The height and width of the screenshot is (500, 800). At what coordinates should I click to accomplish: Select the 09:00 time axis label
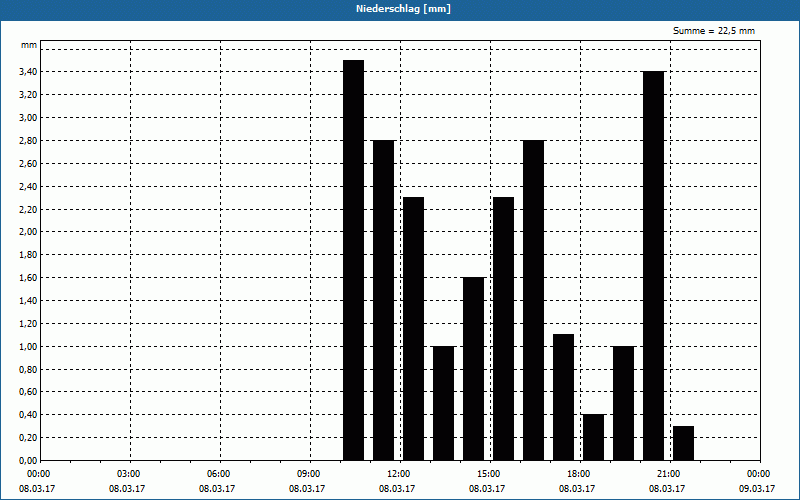coord(308,474)
